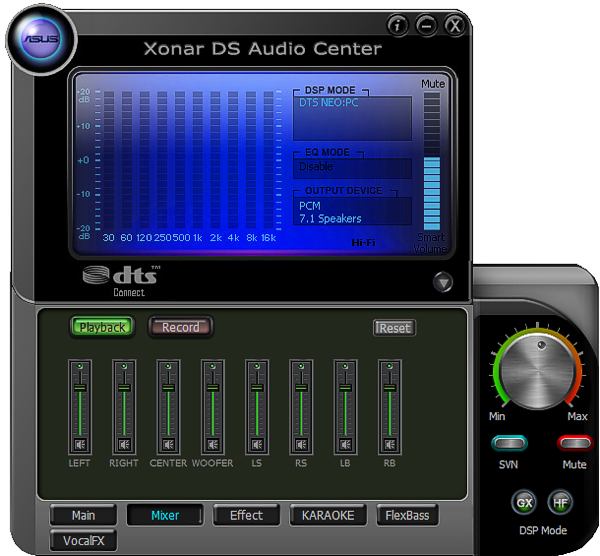Click DSP MODE box showing DTS NEO:PC

point(352,118)
